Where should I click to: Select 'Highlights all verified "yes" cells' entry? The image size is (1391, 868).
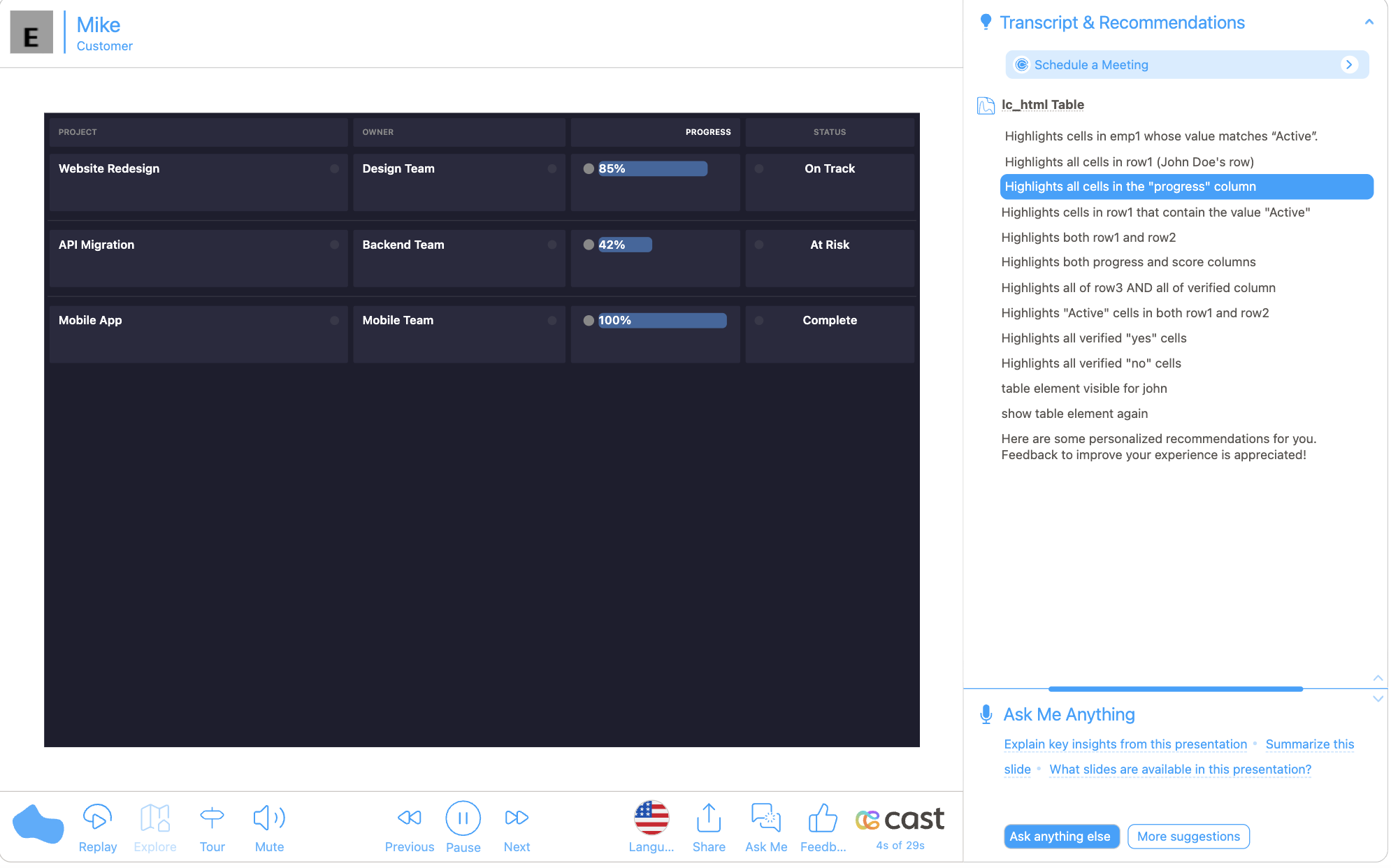pos(1093,338)
